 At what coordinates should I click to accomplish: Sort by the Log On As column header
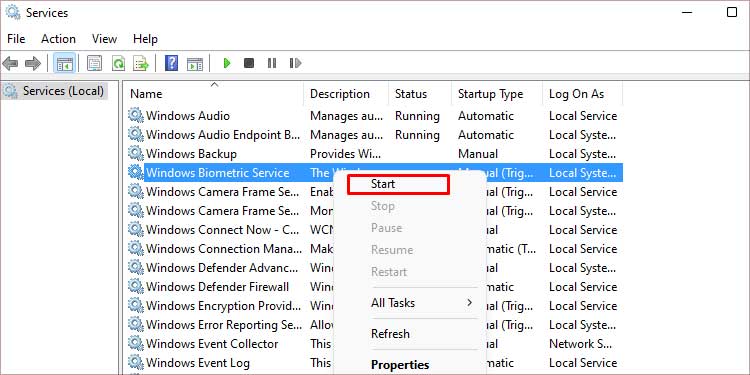582,94
